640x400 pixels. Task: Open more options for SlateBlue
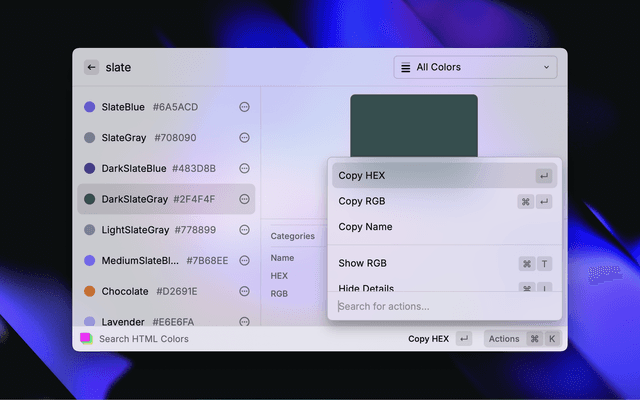pyautogui.click(x=244, y=107)
